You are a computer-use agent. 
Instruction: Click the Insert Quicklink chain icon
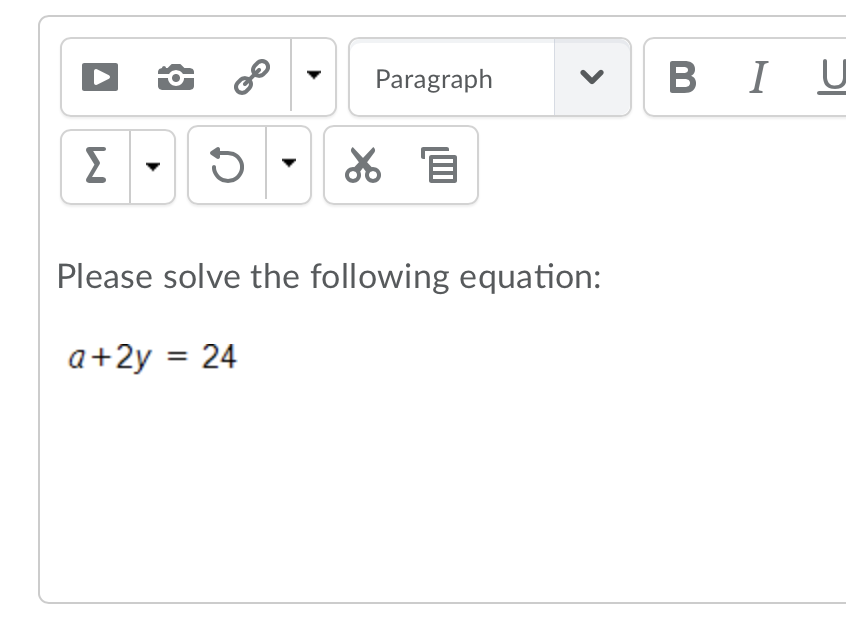250,77
